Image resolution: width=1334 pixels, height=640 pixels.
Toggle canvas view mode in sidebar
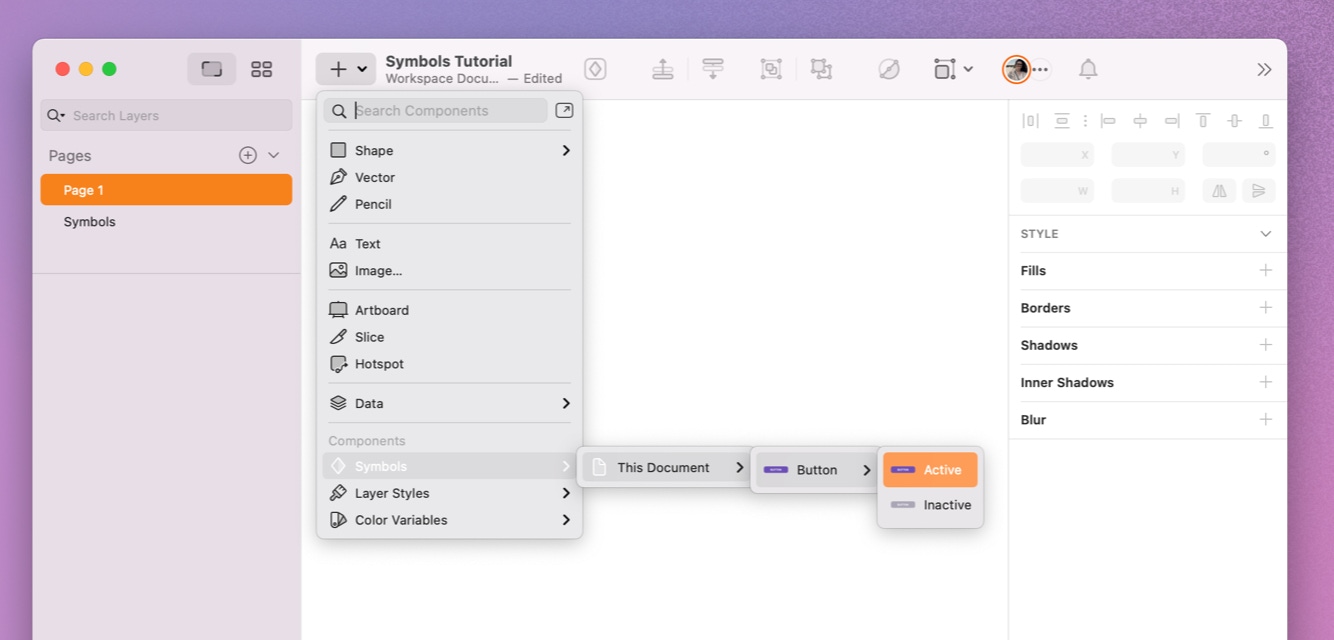tap(212, 69)
